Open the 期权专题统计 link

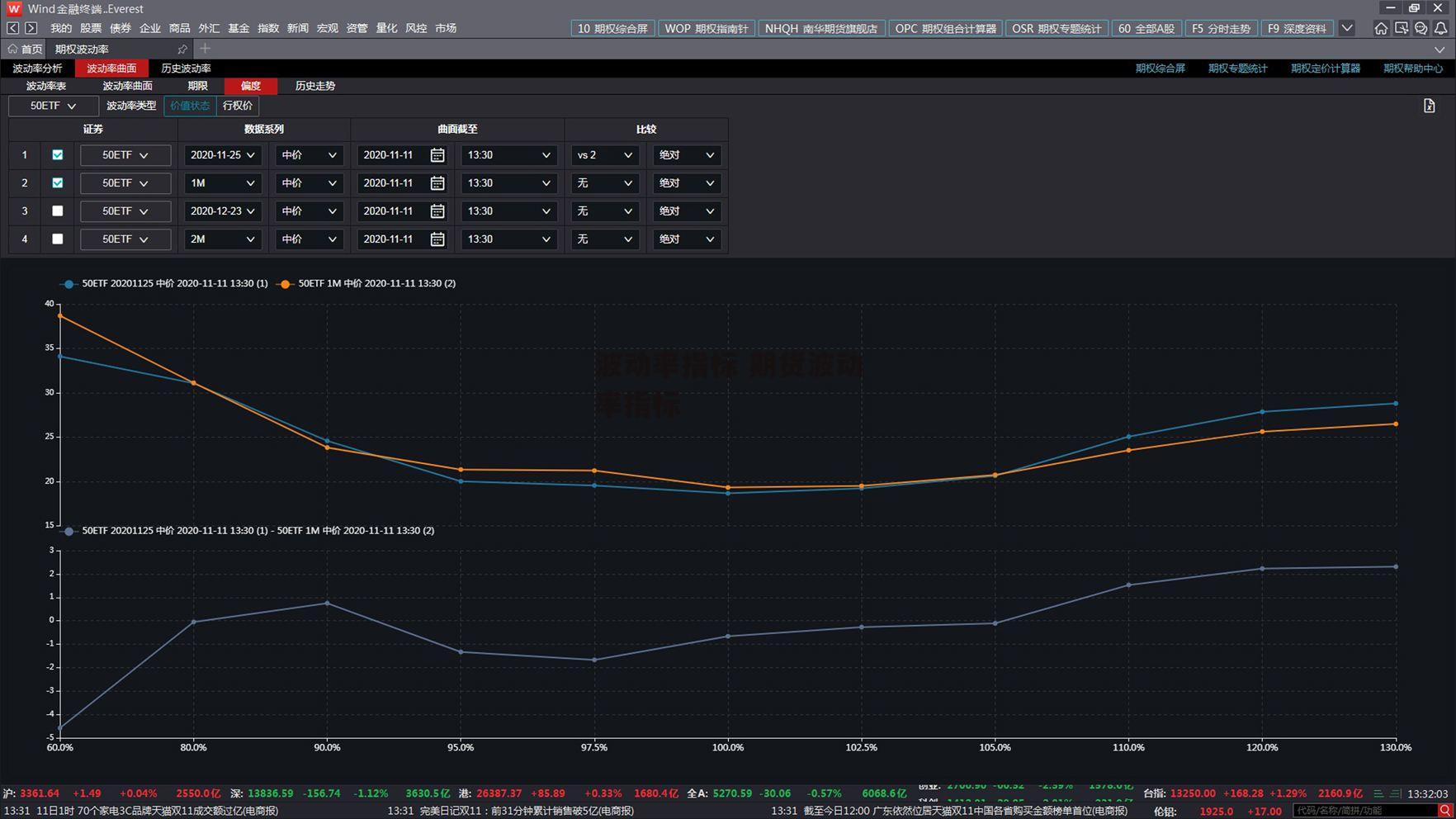[1237, 69]
